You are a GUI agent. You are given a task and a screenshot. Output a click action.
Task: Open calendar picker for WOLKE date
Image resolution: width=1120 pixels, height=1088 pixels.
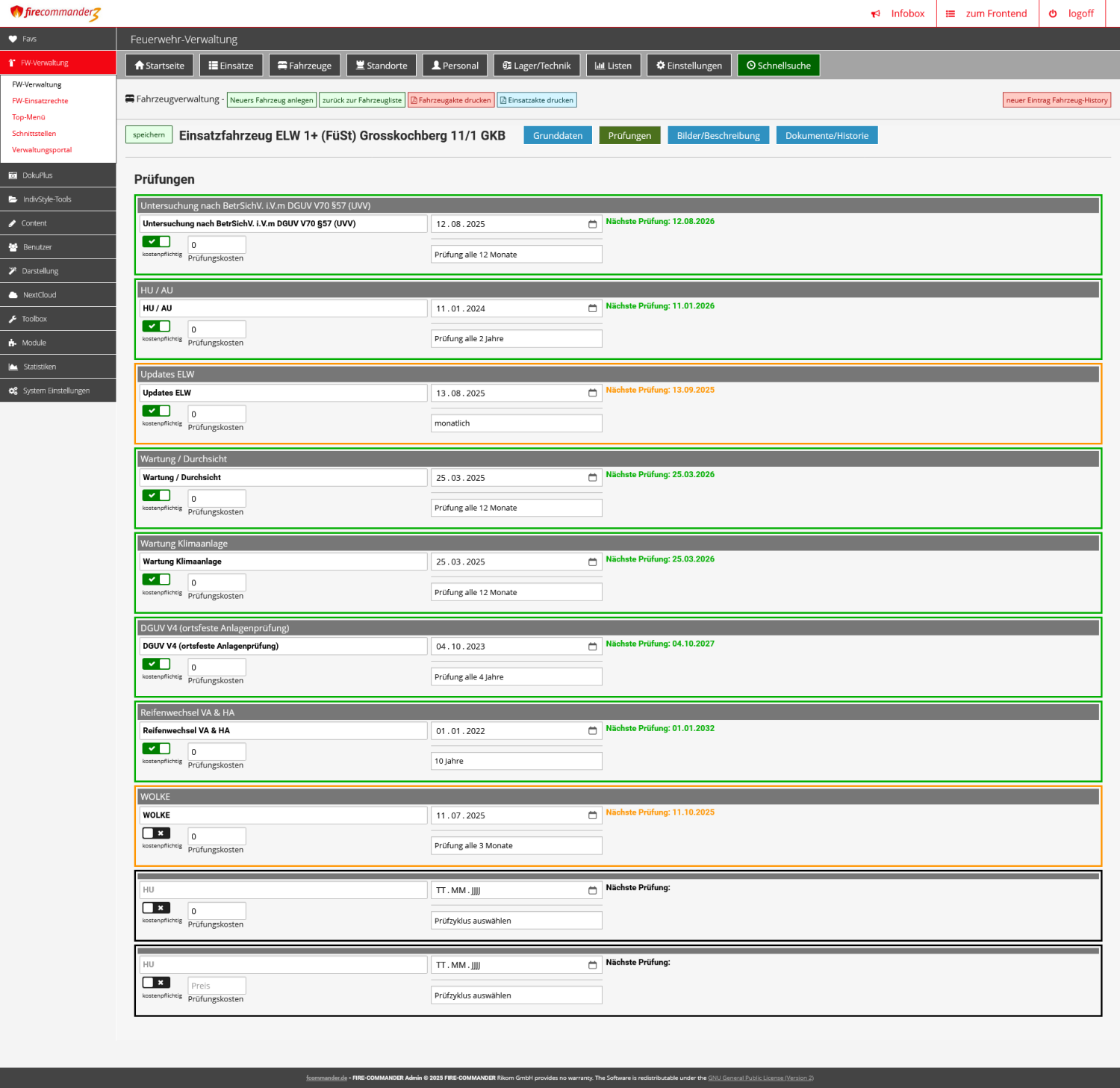(x=592, y=815)
